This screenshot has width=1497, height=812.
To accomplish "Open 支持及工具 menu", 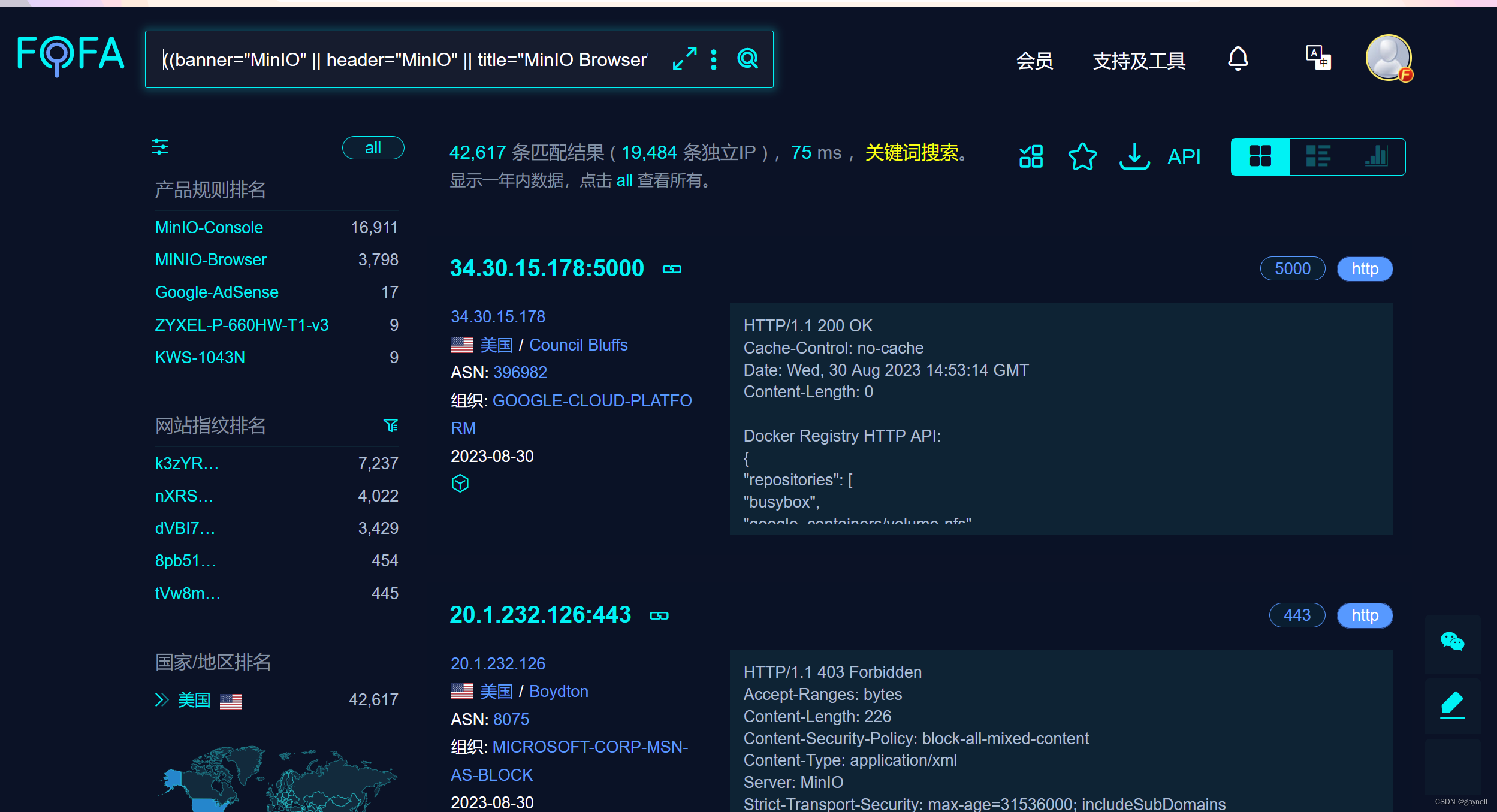I will 1139,61.
